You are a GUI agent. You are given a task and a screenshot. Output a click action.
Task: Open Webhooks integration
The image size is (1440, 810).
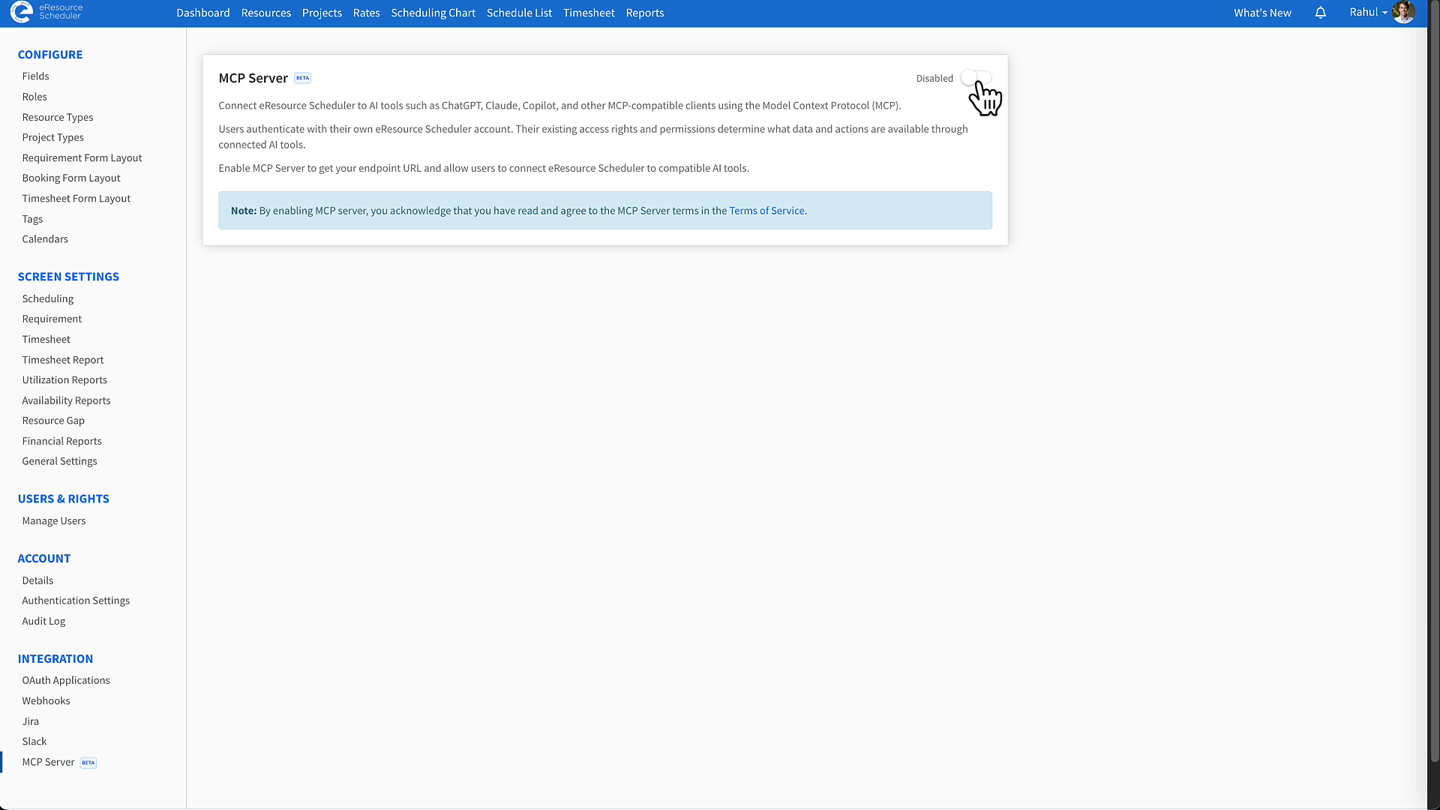46,701
